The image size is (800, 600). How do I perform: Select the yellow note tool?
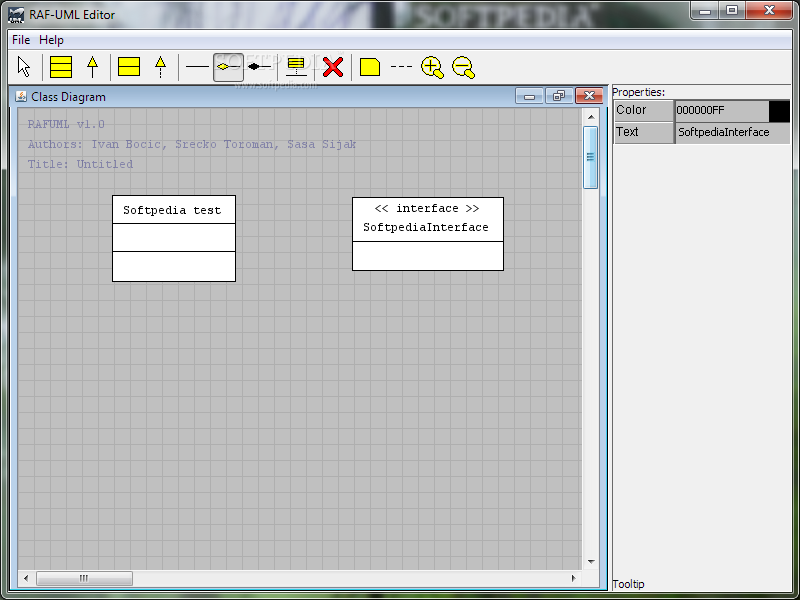370,67
